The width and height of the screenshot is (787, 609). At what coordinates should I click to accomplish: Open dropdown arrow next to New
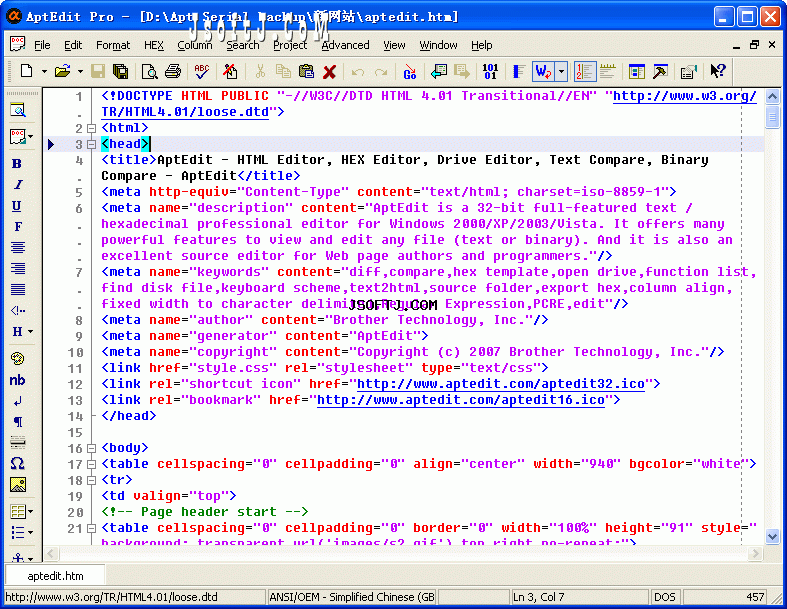pyautogui.click(x=44, y=71)
